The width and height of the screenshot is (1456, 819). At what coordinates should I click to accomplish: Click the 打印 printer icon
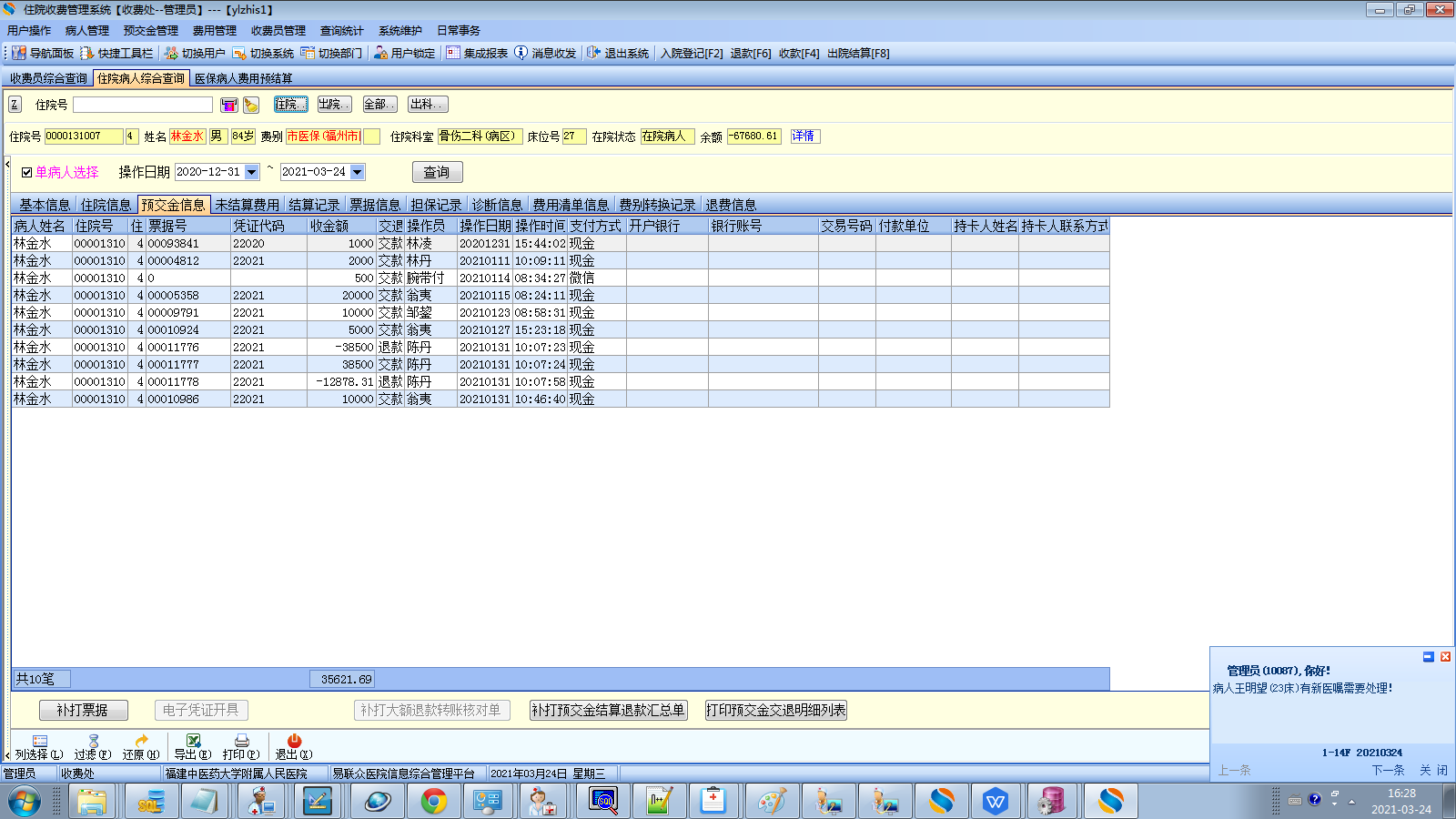(241, 741)
